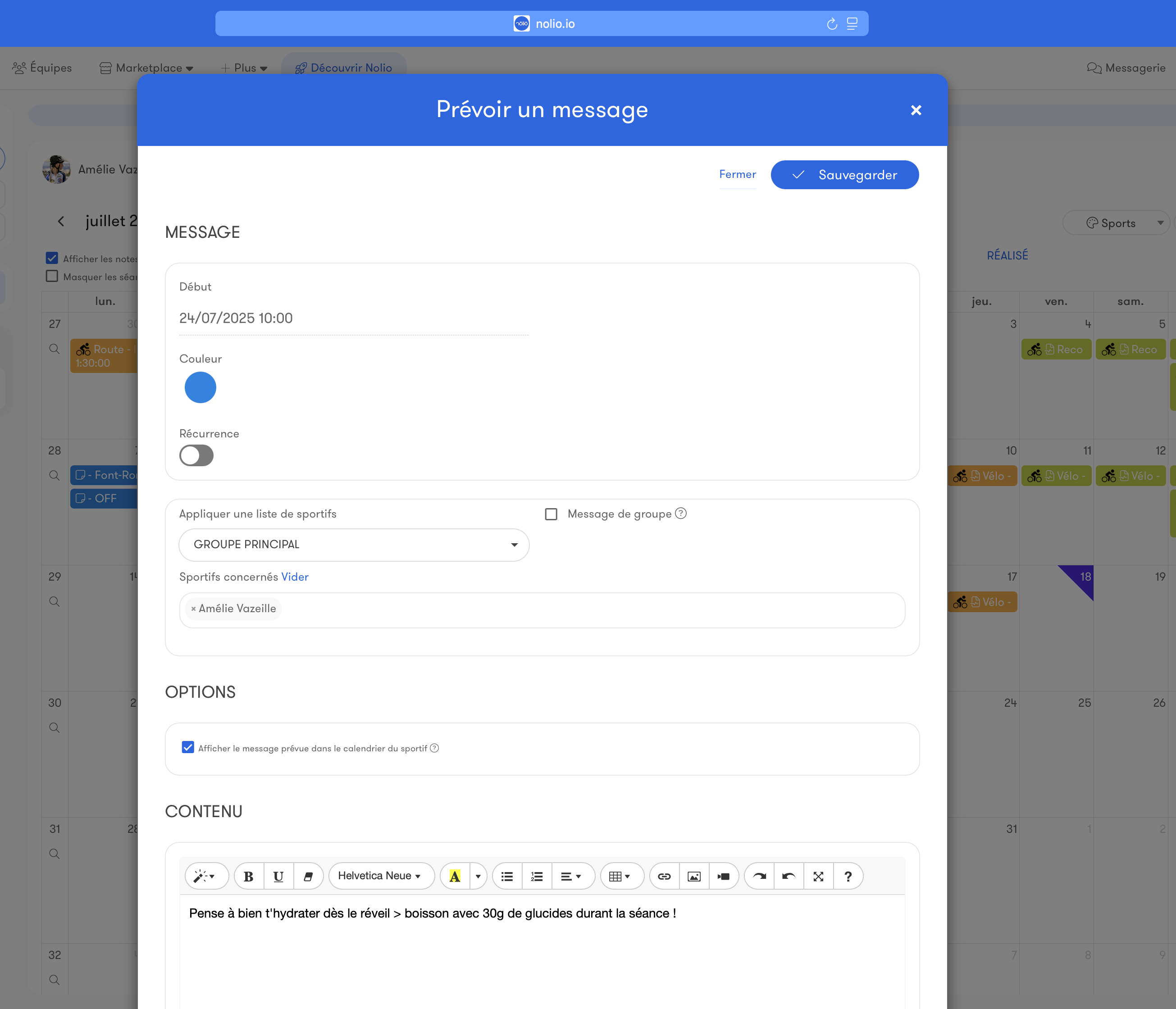Viewport: 1176px width, 1009px height.
Task: Expand the paragraph alignment dropdown
Action: [x=571, y=876]
